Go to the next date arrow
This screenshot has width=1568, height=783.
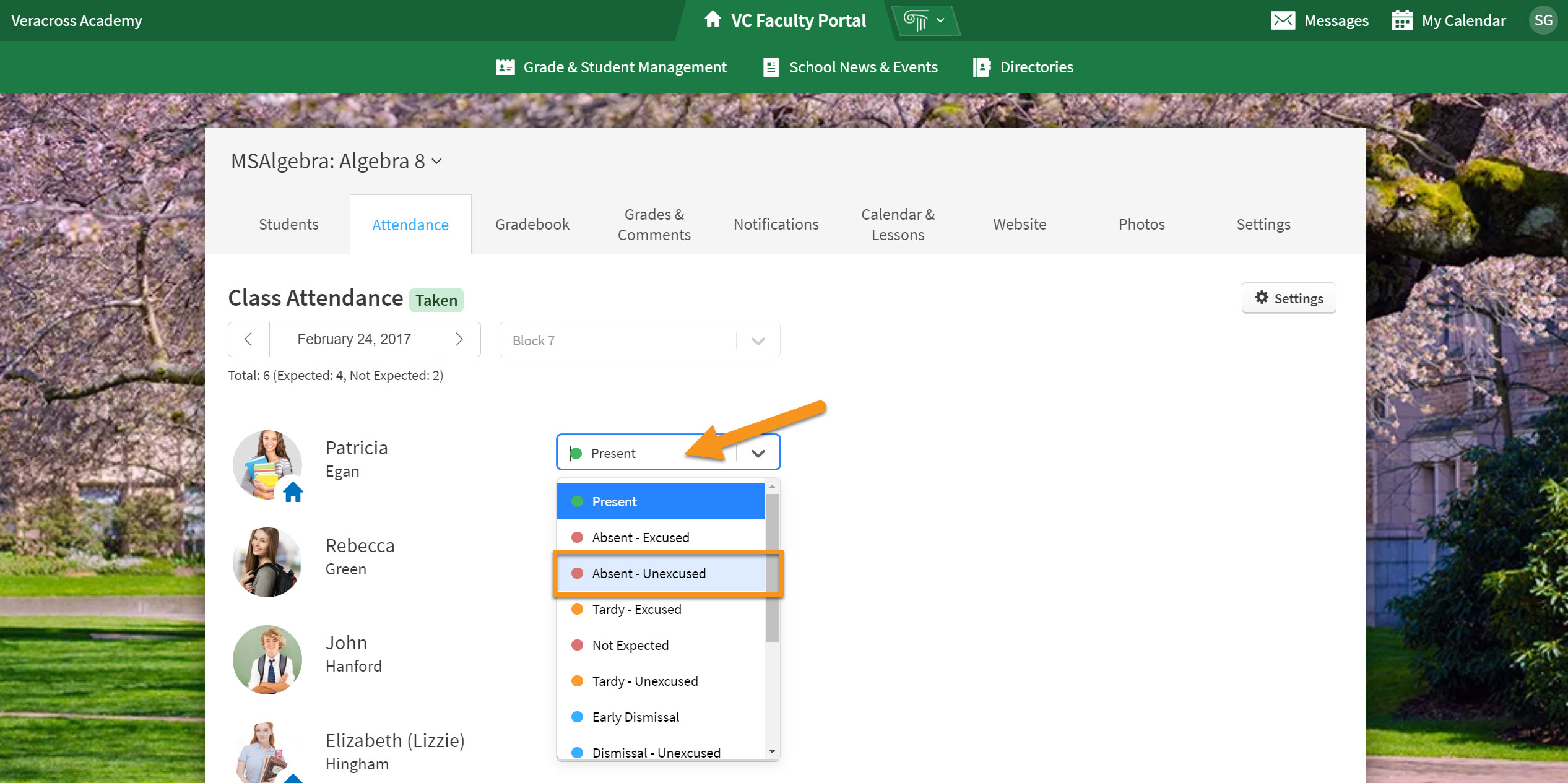tap(459, 339)
